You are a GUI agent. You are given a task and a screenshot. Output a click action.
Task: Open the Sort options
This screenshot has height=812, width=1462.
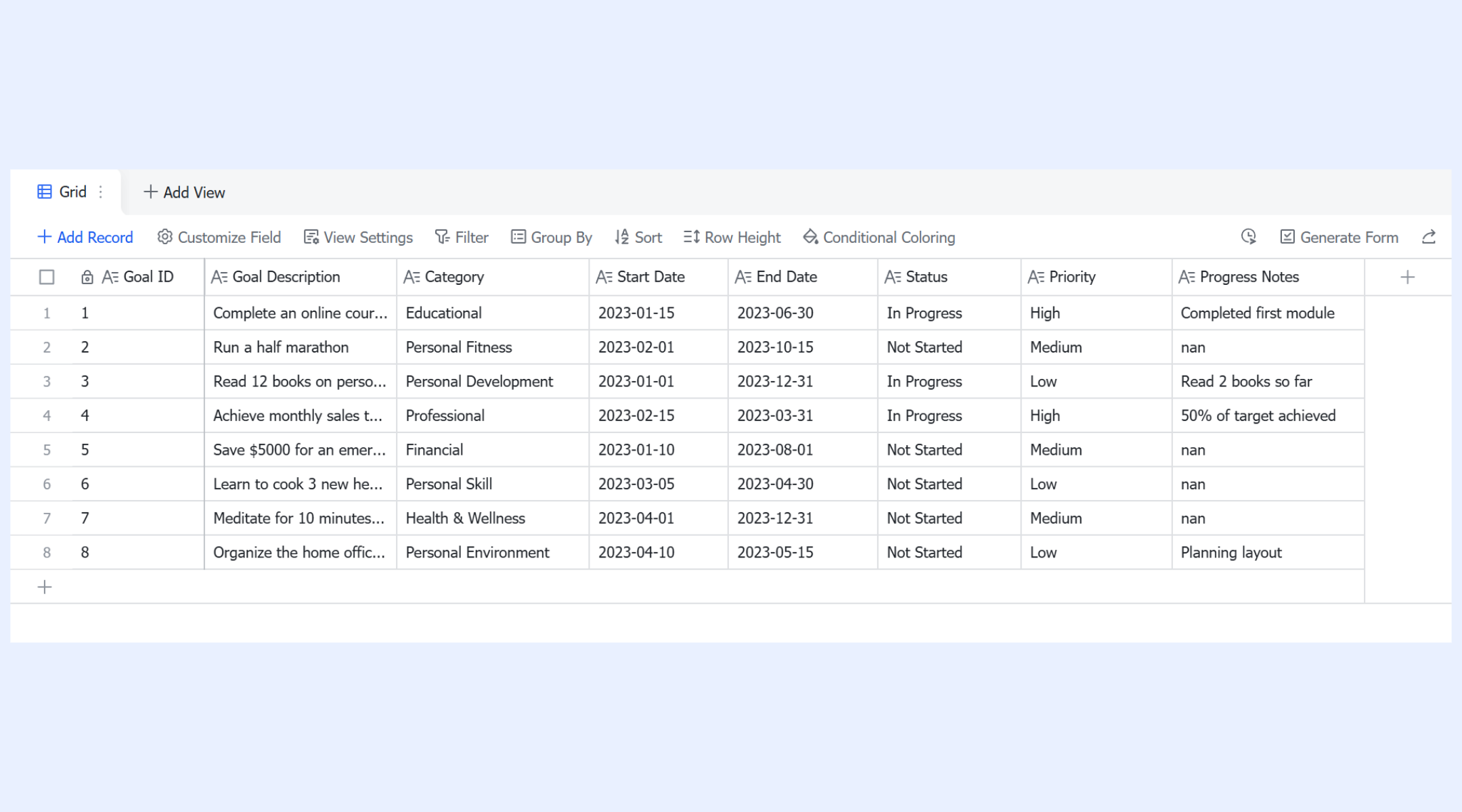coord(638,238)
